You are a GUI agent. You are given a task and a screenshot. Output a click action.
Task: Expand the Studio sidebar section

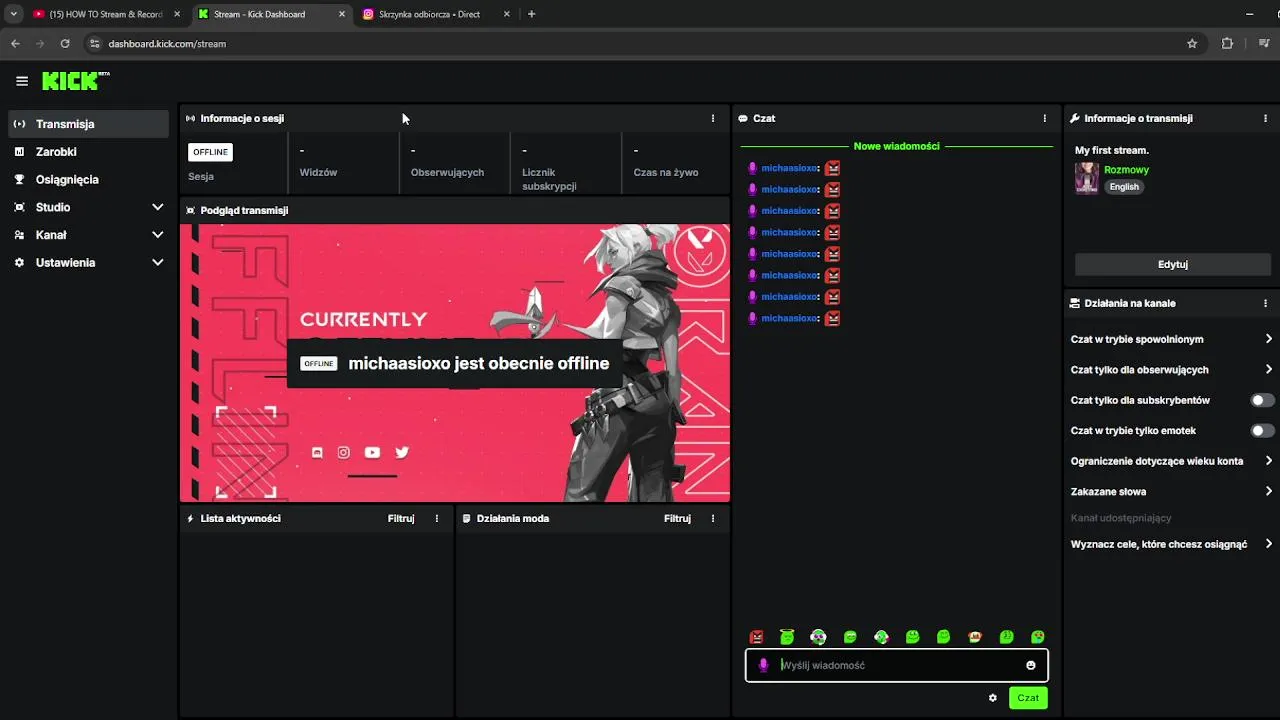(88, 207)
